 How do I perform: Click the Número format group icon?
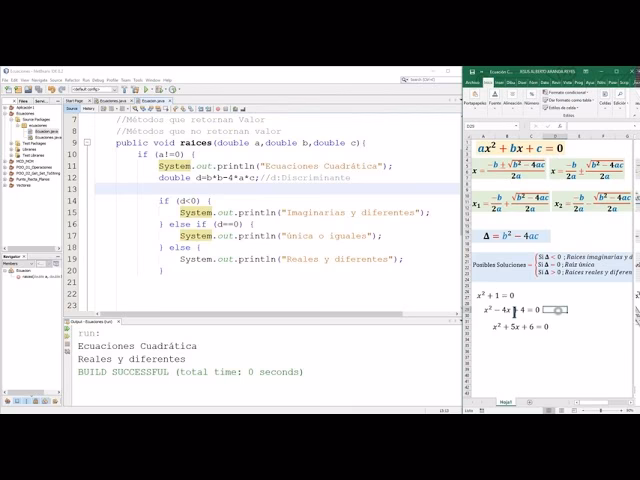click(x=532, y=97)
